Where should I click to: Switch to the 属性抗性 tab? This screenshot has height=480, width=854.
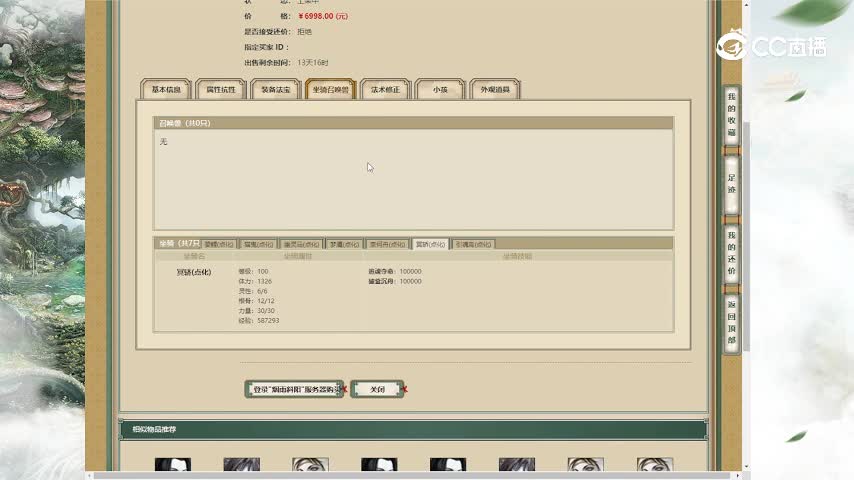[x=221, y=90]
